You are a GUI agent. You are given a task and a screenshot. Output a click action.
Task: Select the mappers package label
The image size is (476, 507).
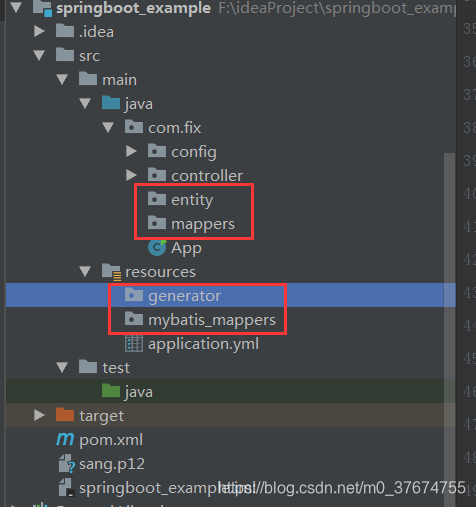pyautogui.click(x=203, y=224)
